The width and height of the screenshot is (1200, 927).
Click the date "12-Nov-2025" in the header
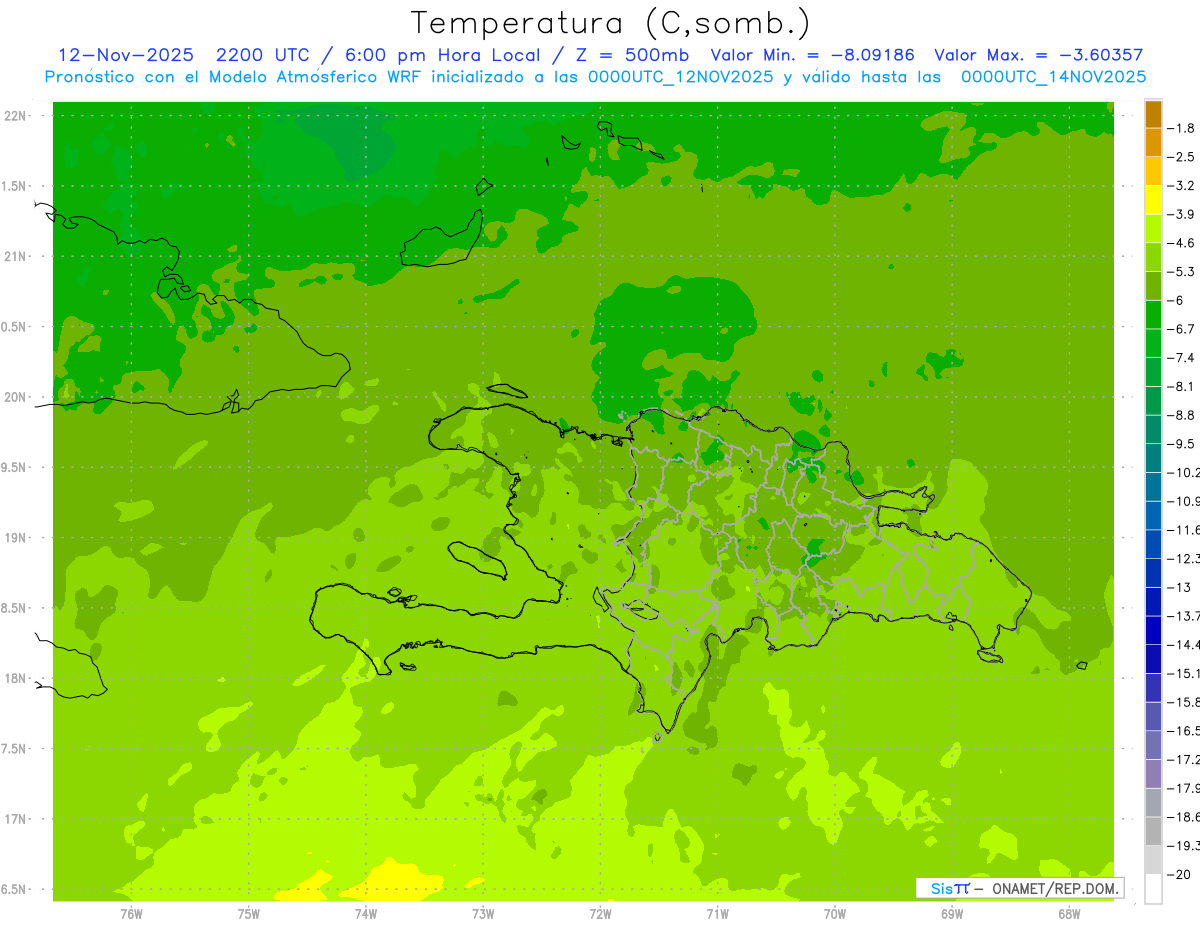pyautogui.click(x=125, y=55)
